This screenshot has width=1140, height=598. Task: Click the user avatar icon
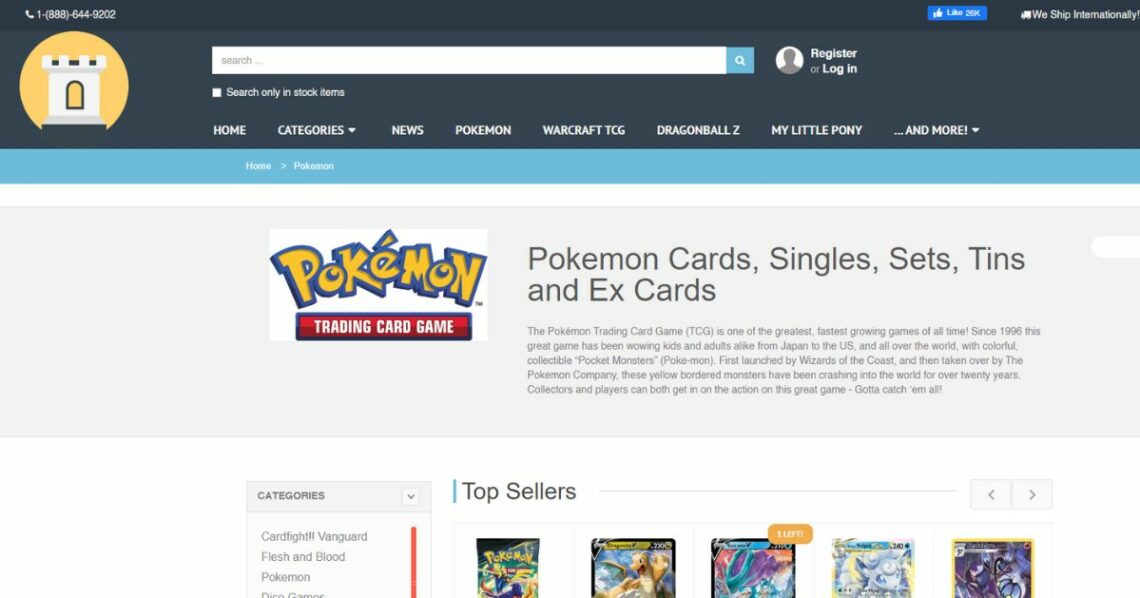pyautogui.click(x=789, y=60)
